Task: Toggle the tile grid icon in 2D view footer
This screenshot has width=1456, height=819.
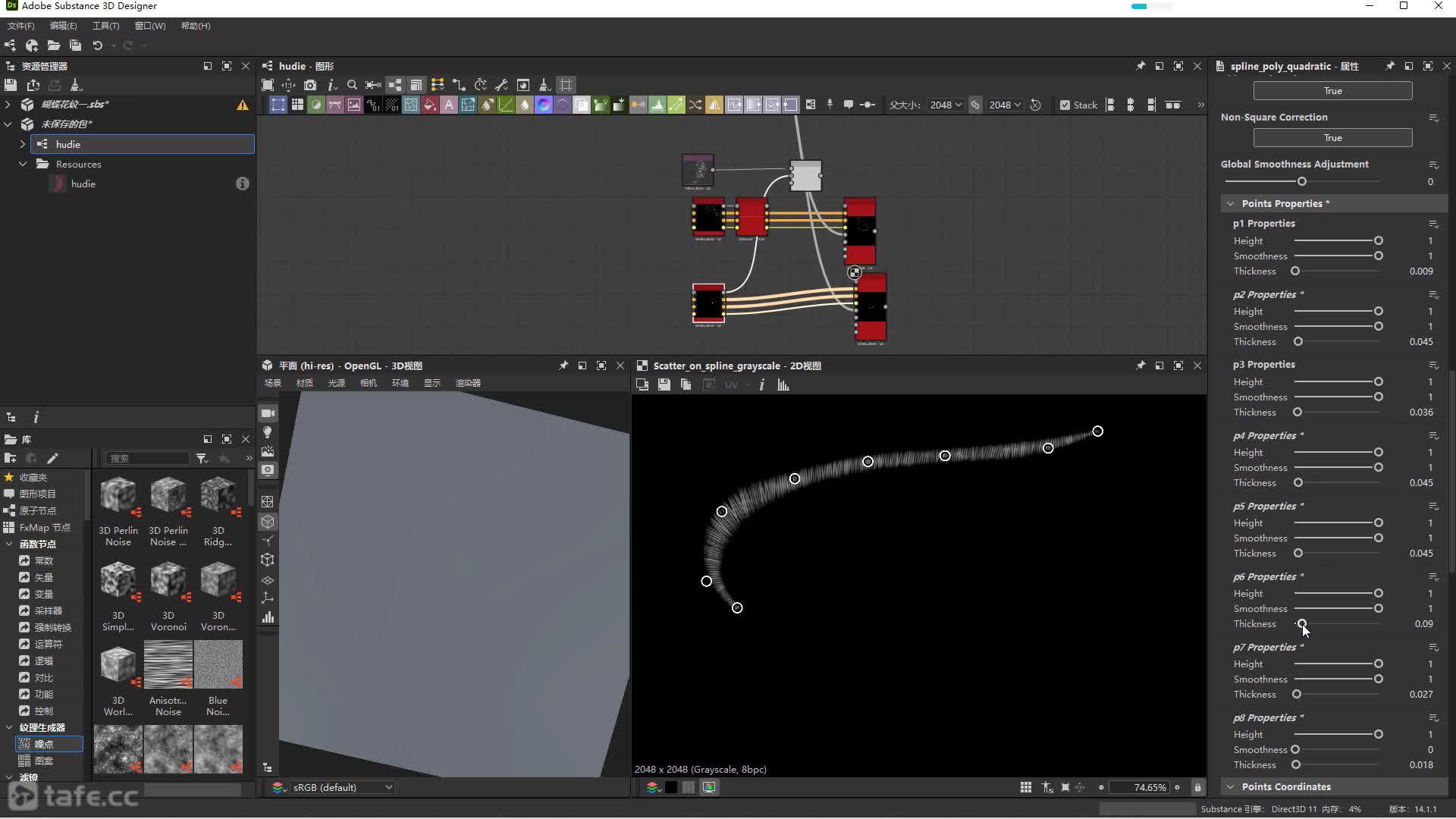Action: (x=1025, y=788)
